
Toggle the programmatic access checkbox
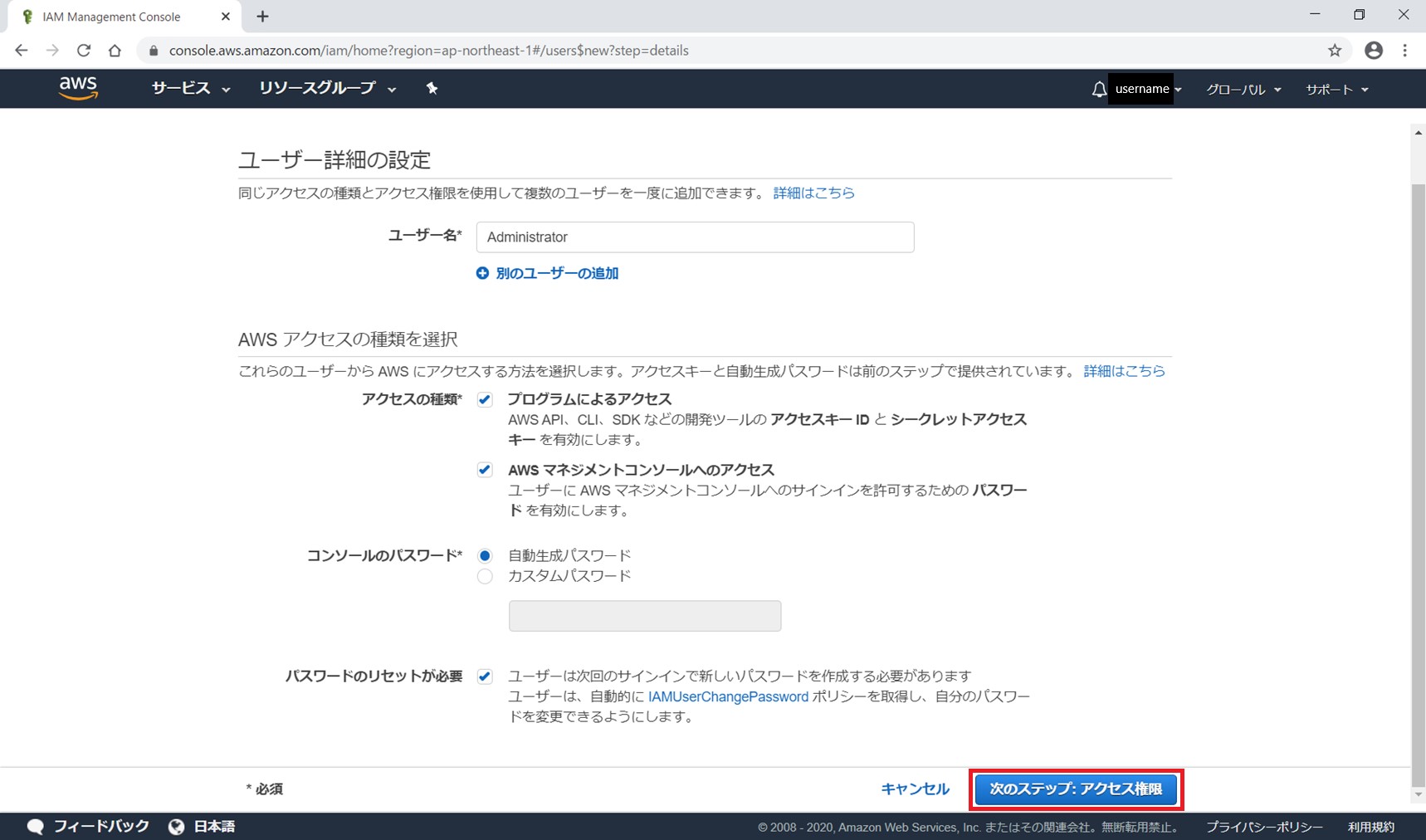tap(485, 400)
